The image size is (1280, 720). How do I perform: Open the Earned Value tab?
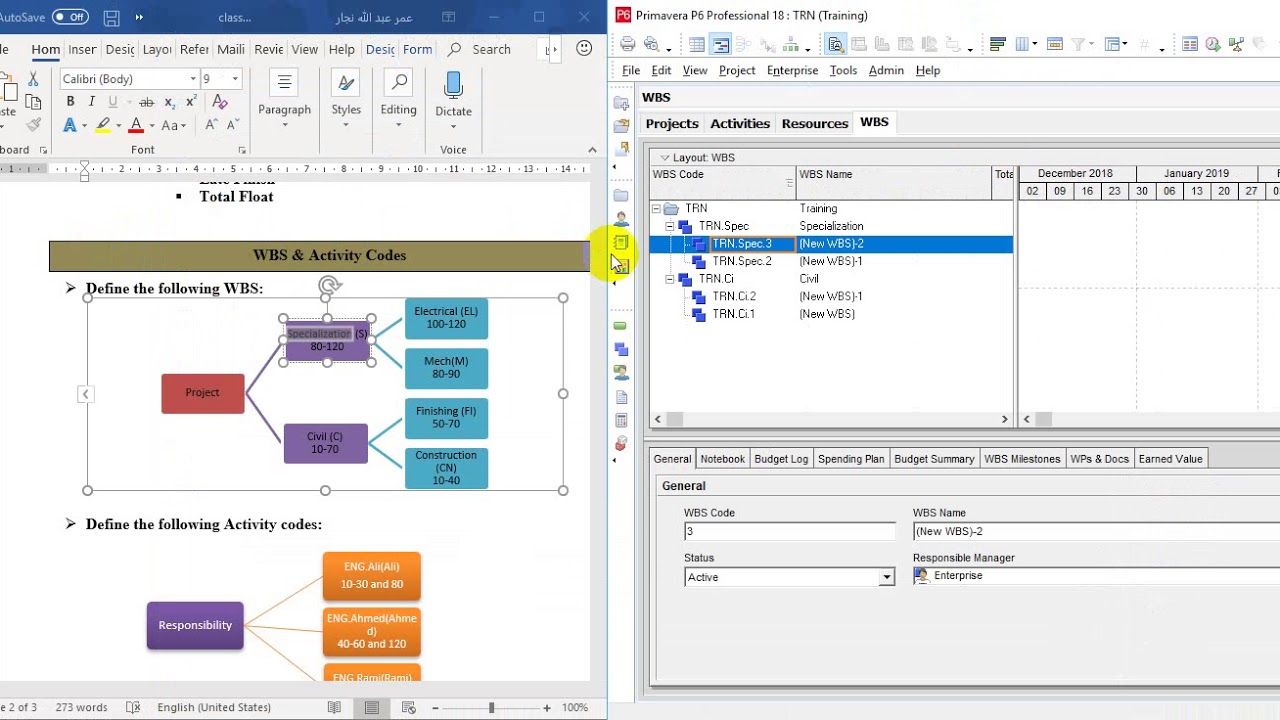[x=1170, y=459]
